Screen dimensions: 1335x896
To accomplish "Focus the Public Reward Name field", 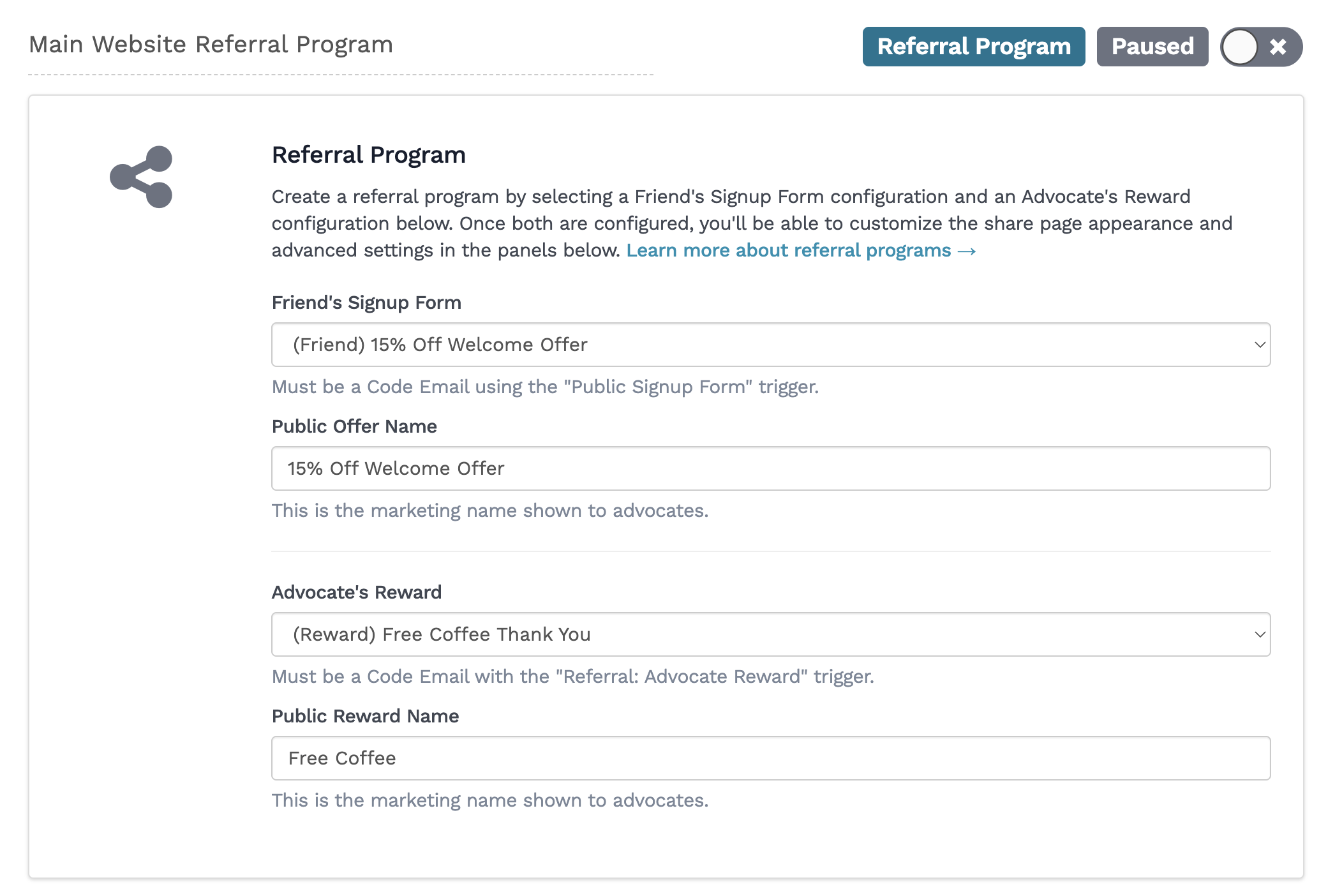I will click(x=770, y=758).
